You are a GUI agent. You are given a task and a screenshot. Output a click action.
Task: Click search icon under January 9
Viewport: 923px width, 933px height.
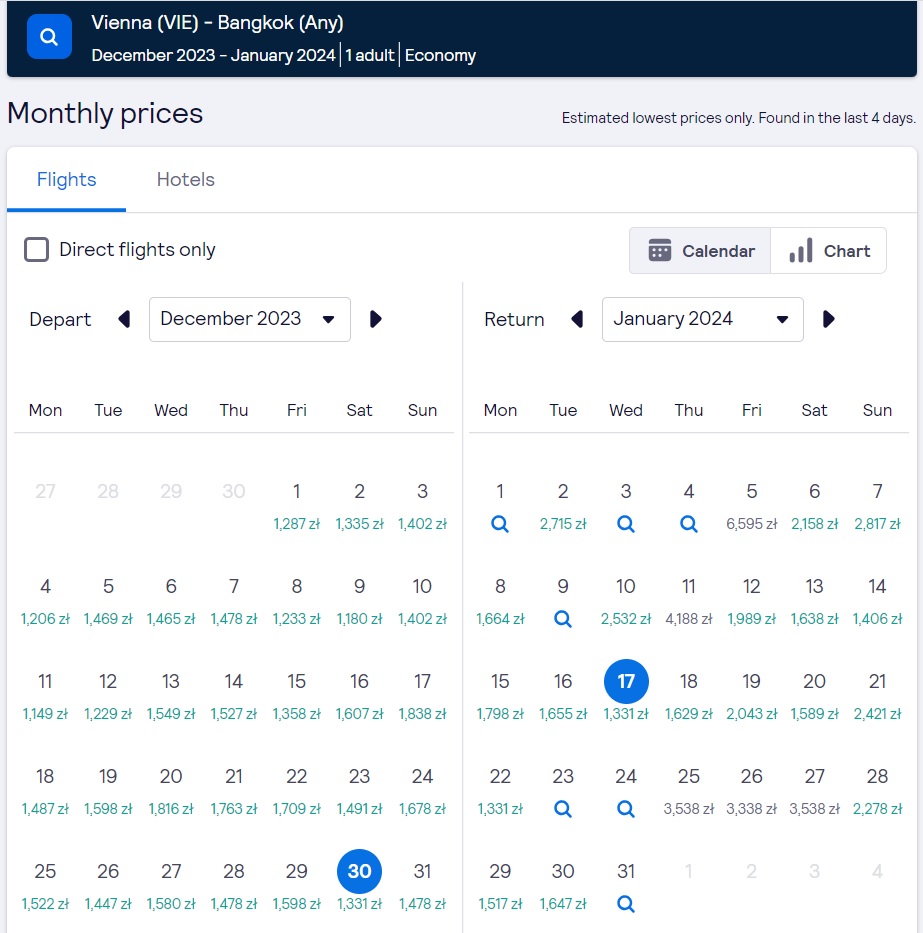pyautogui.click(x=563, y=619)
